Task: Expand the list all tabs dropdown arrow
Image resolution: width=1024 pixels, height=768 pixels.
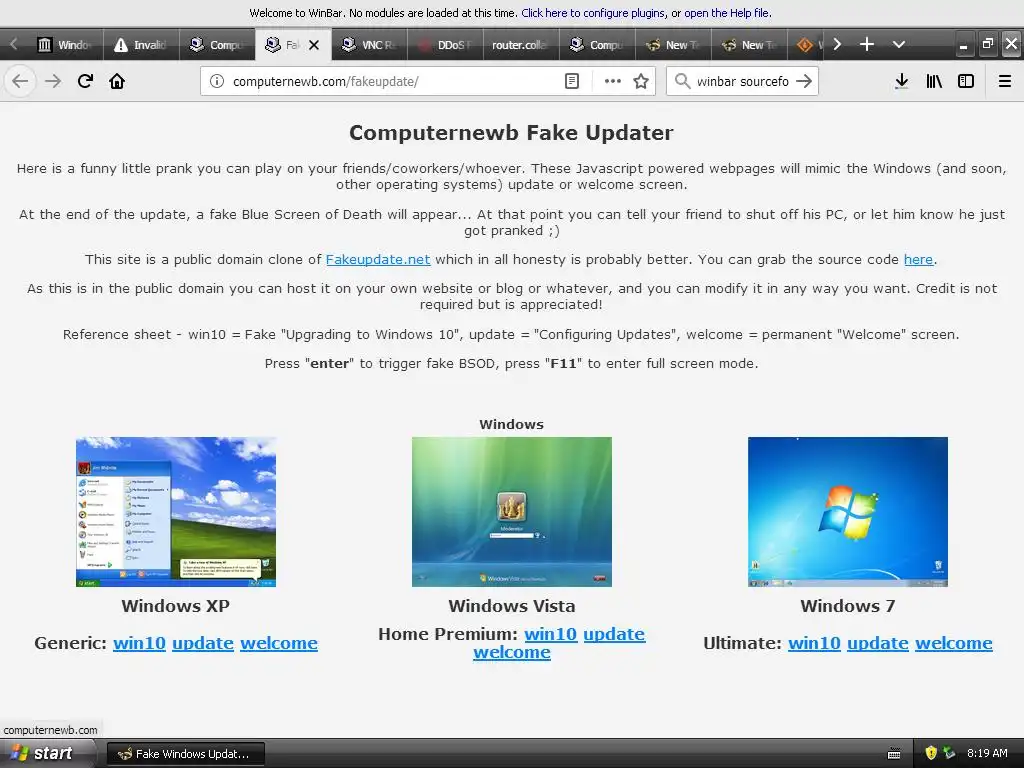Action: click(x=899, y=44)
